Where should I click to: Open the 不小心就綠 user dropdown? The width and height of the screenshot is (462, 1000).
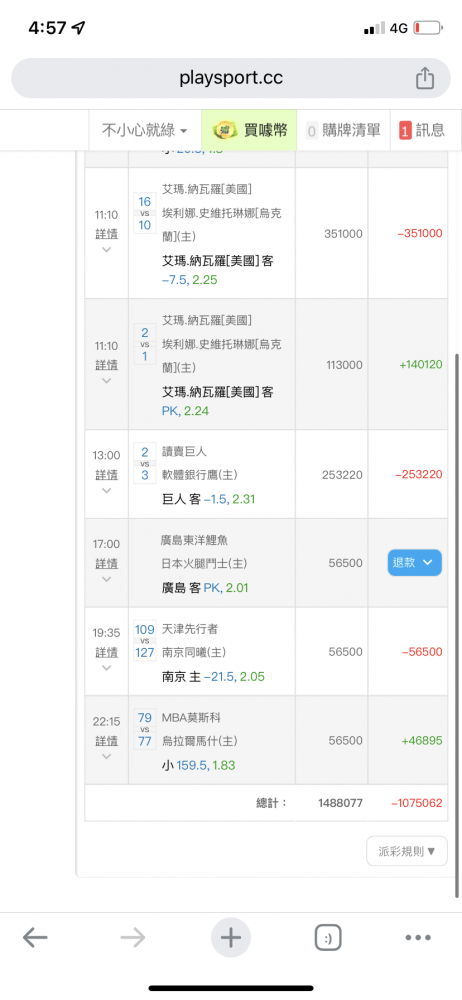[145, 130]
